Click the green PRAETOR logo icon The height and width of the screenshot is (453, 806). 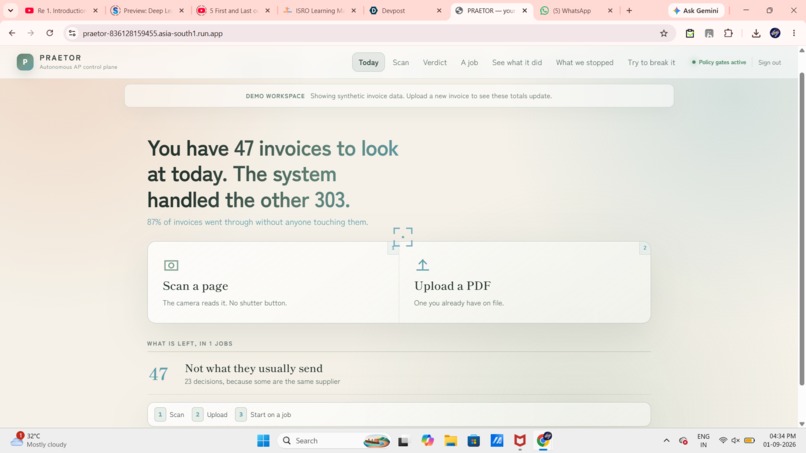[25, 62]
